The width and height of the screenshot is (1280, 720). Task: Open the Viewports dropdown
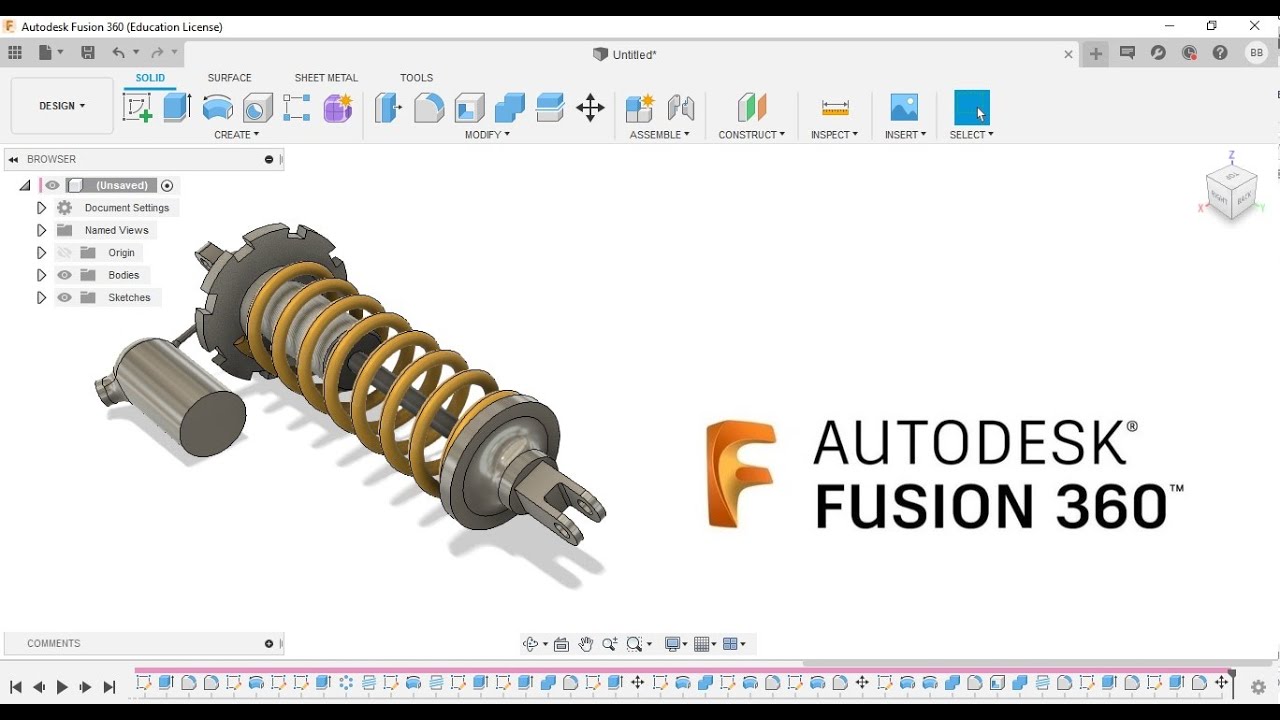734,644
